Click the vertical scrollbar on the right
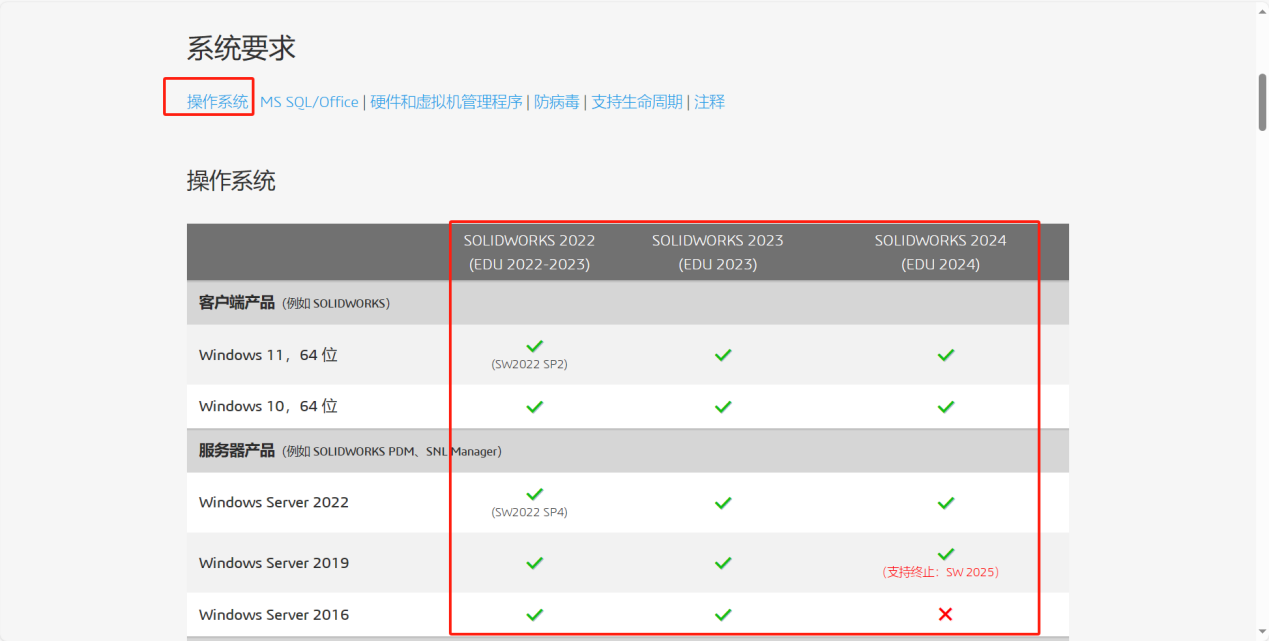 [x=1261, y=95]
